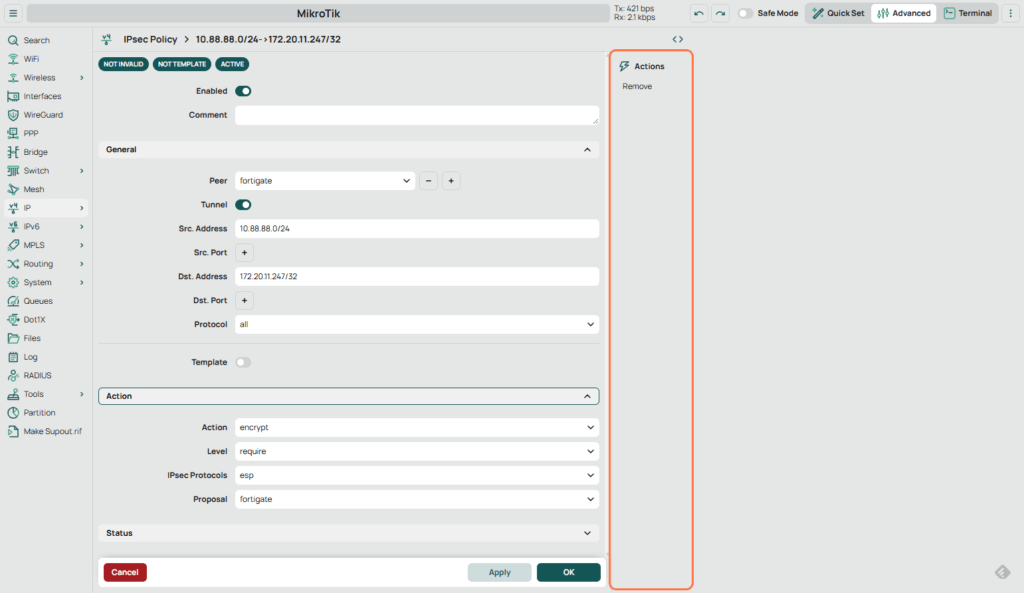Click the WireGuard shield icon

point(13,115)
